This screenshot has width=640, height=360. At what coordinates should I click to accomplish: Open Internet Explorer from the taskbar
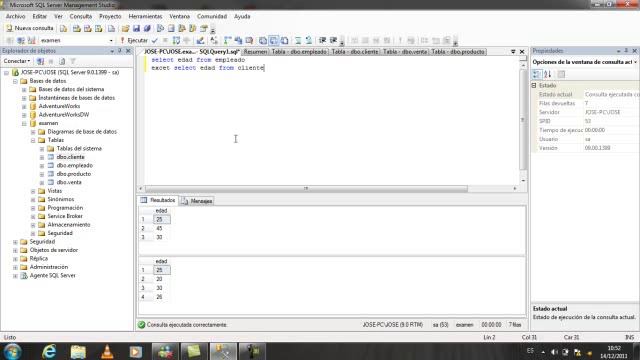pyautogui.click(x=49, y=351)
